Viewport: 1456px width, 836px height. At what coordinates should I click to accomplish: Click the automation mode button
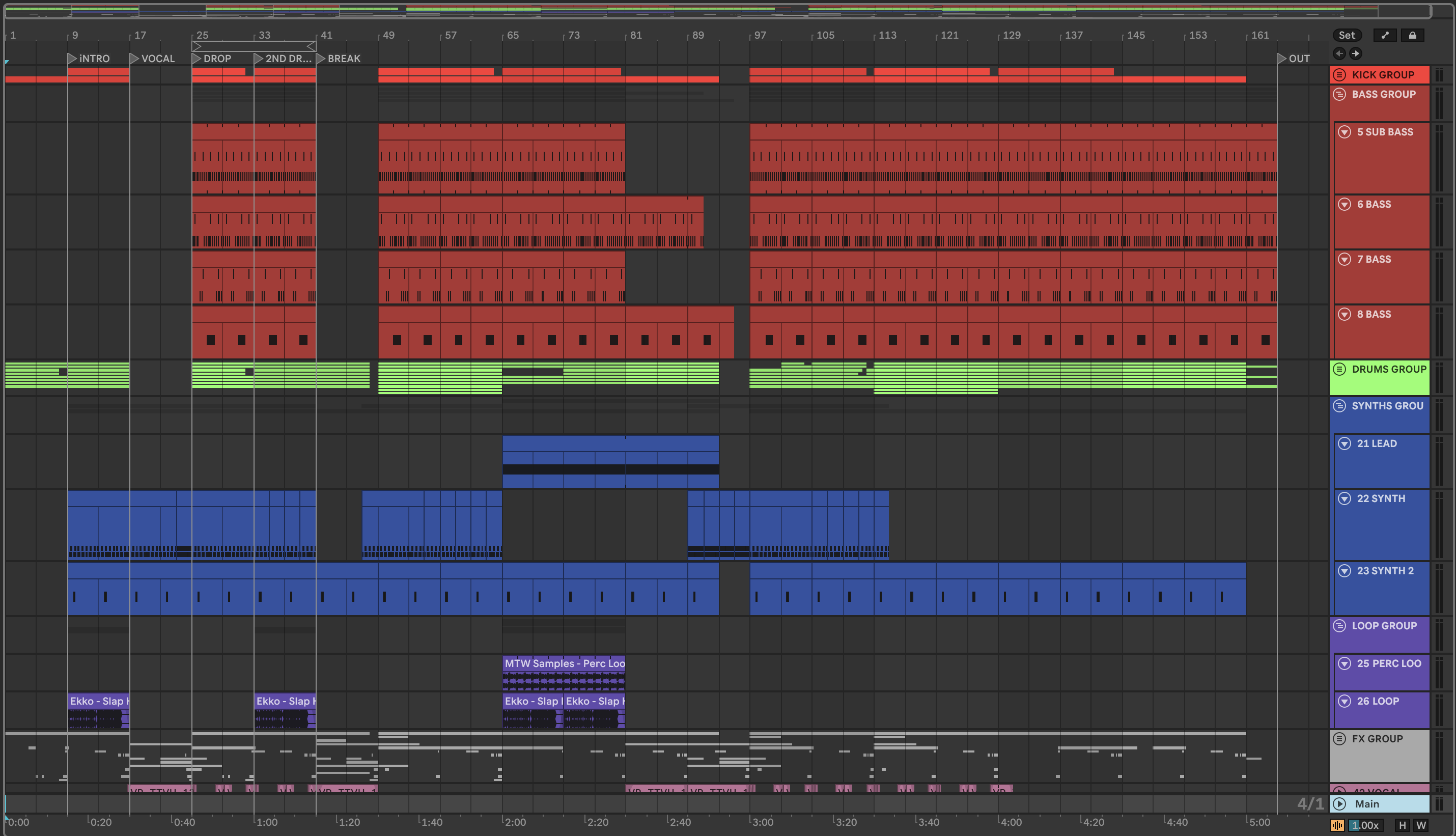point(1385,36)
